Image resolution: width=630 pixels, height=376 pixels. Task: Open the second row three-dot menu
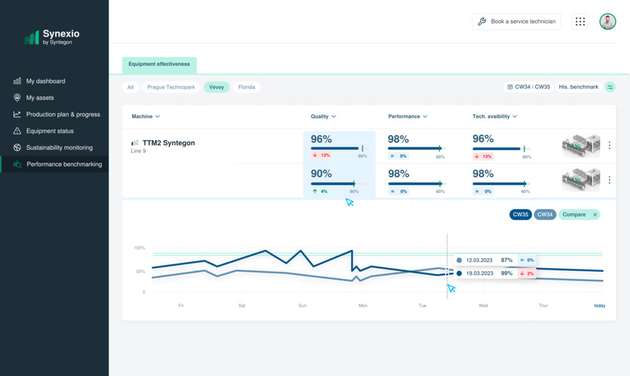[610, 180]
